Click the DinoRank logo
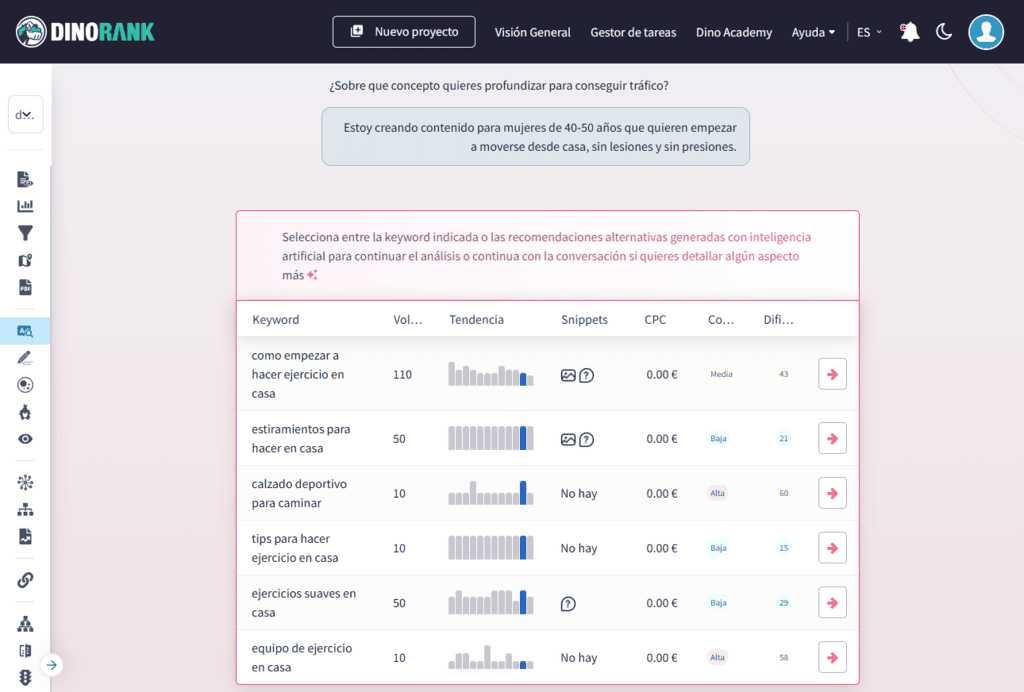 point(85,30)
